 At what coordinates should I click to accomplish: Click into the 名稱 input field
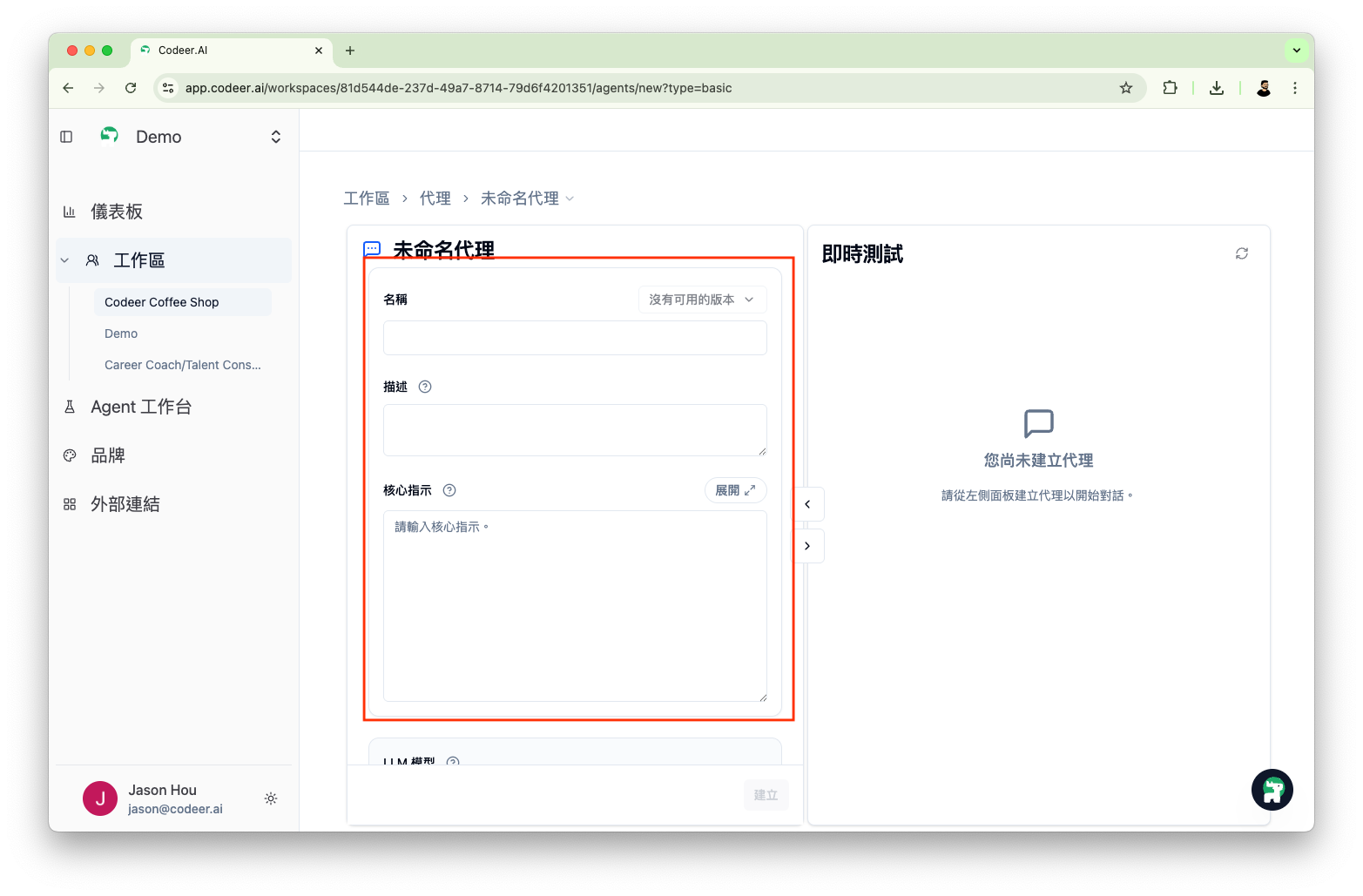(575, 338)
